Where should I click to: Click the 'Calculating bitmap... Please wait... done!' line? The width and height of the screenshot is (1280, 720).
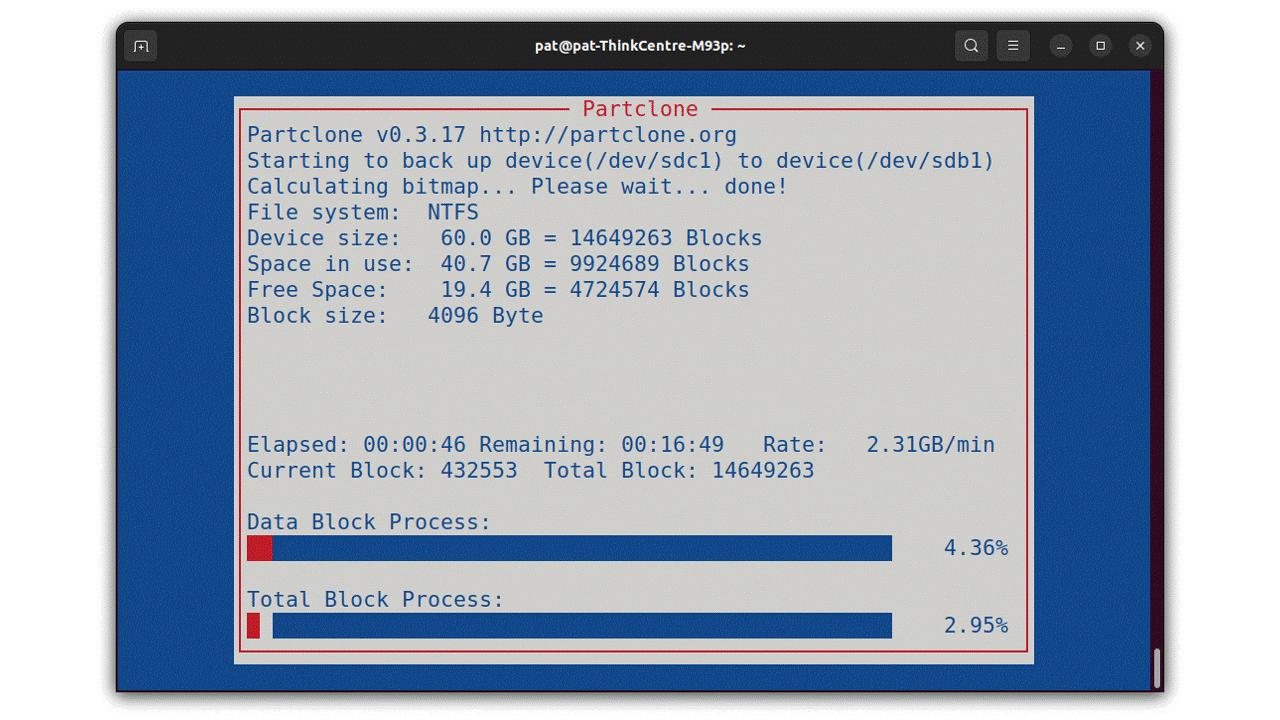click(x=517, y=187)
